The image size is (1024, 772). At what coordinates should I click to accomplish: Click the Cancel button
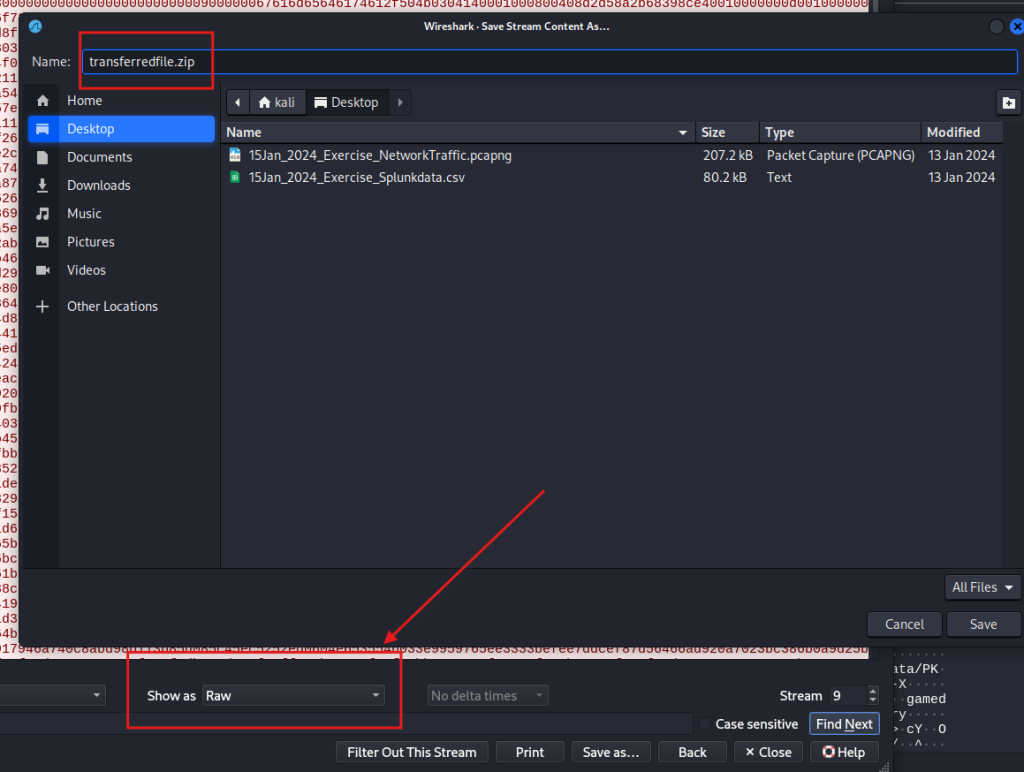point(904,624)
